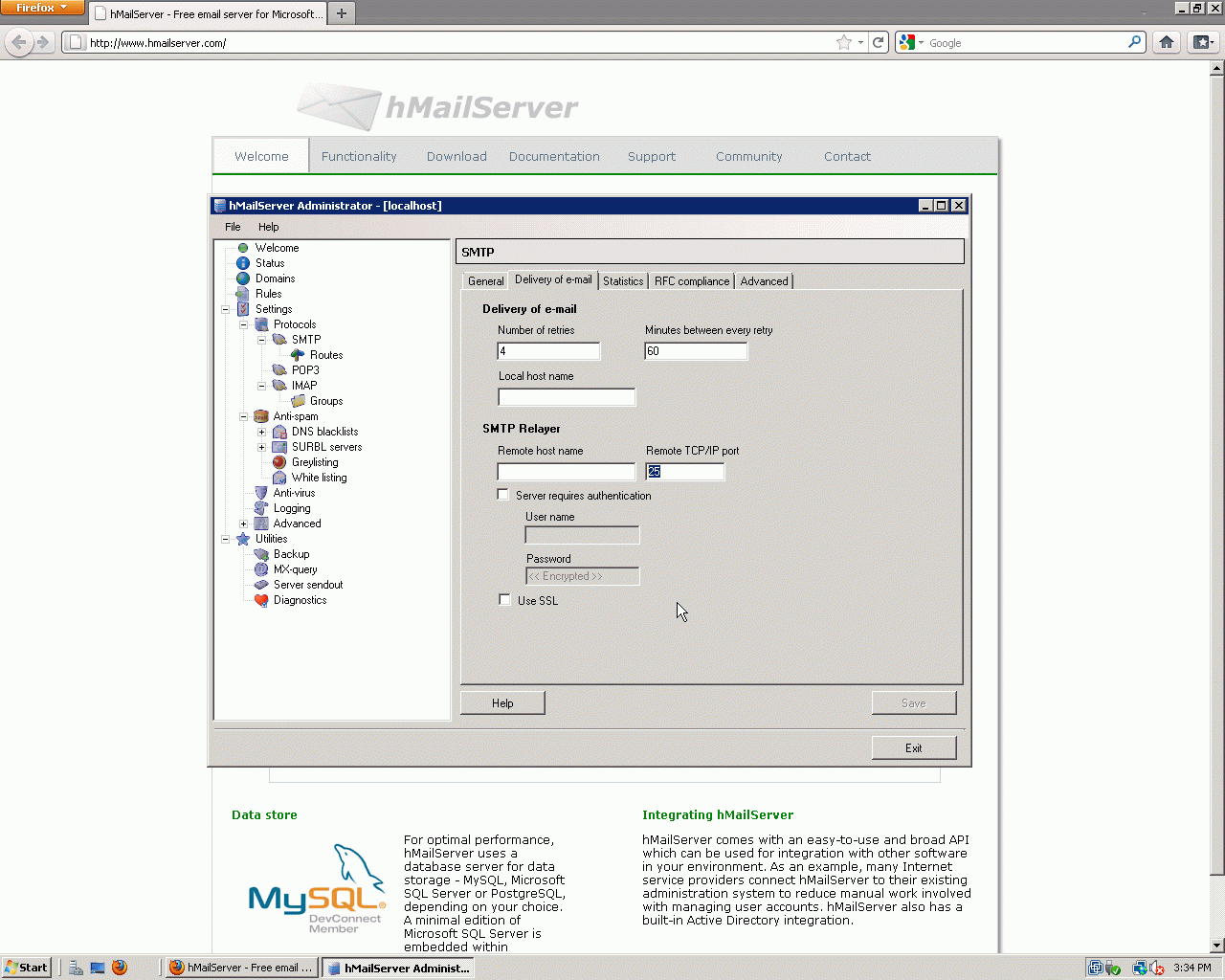This screenshot has width=1225, height=980.
Task: Click the Rules icon in tree
Action: click(x=243, y=294)
